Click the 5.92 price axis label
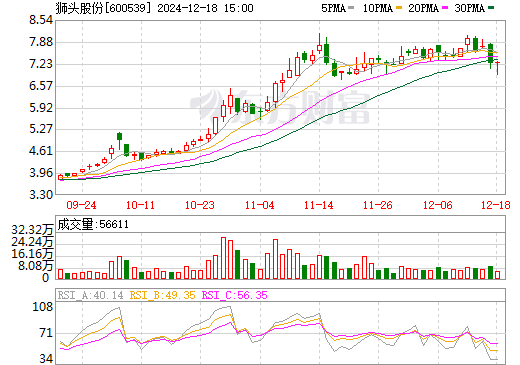The image size is (520, 365). 41,108
